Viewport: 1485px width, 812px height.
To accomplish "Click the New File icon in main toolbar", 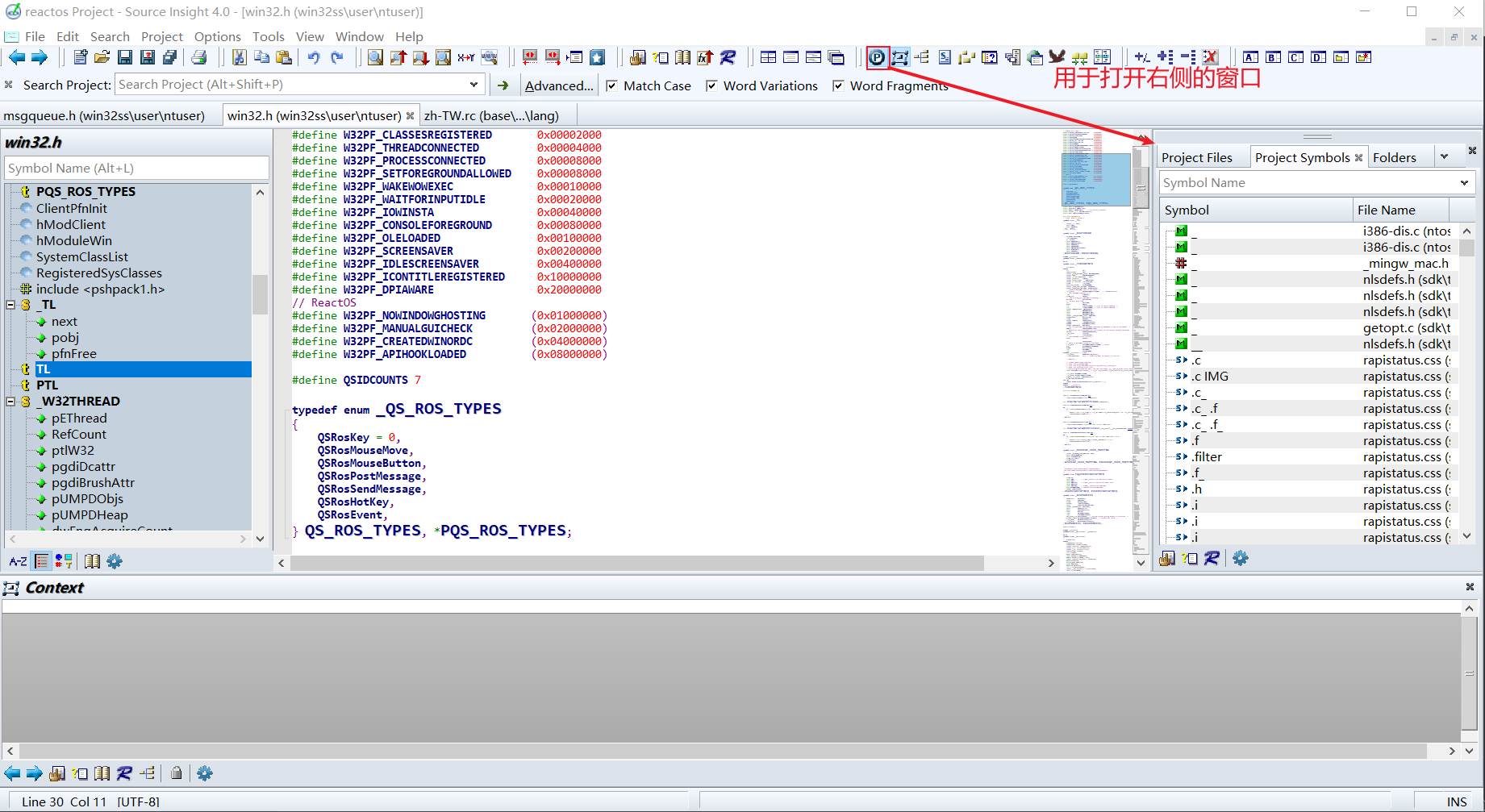I will pos(80,57).
